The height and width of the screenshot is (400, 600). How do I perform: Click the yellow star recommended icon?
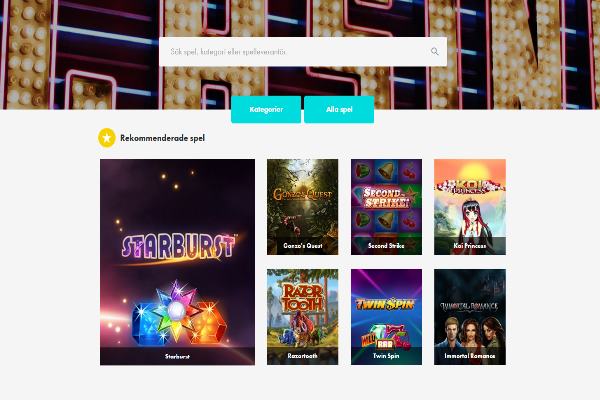pyautogui.click(x=107, y=138)
